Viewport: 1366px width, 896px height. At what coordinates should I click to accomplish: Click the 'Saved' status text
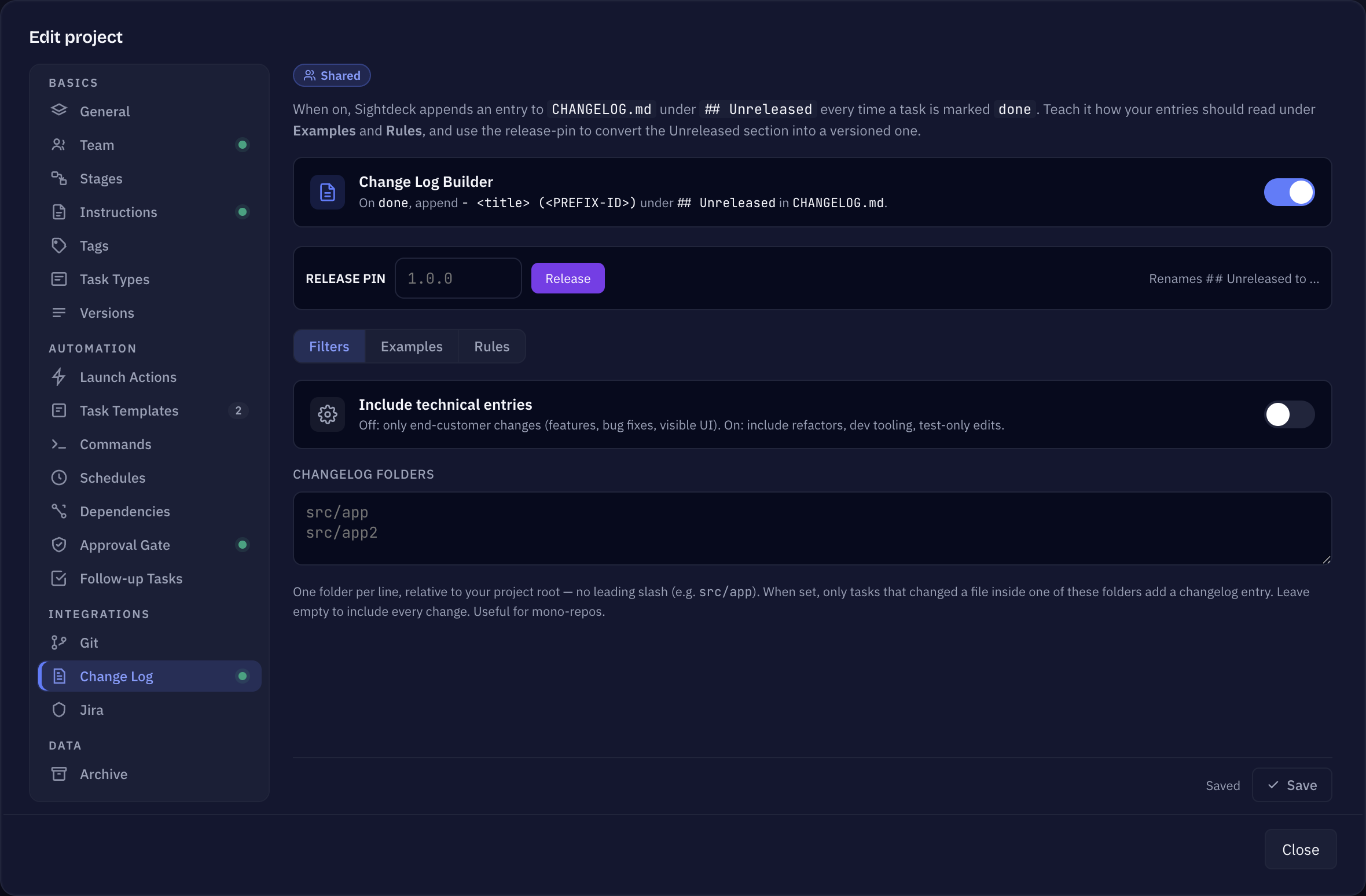pyautogui.click(x=1223, y=785)
